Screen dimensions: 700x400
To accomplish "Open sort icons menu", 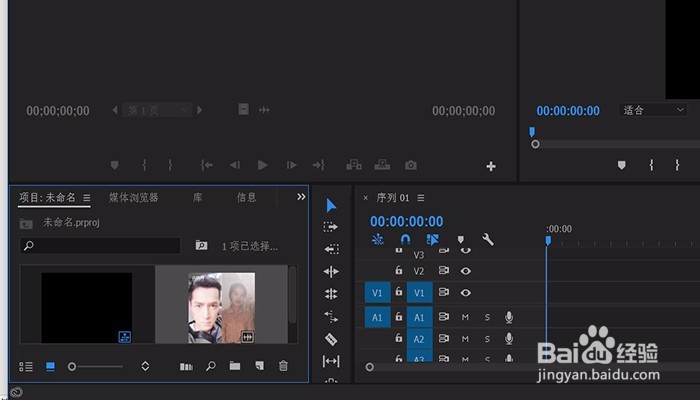I will pyautogui.click(x=145, y=367).
